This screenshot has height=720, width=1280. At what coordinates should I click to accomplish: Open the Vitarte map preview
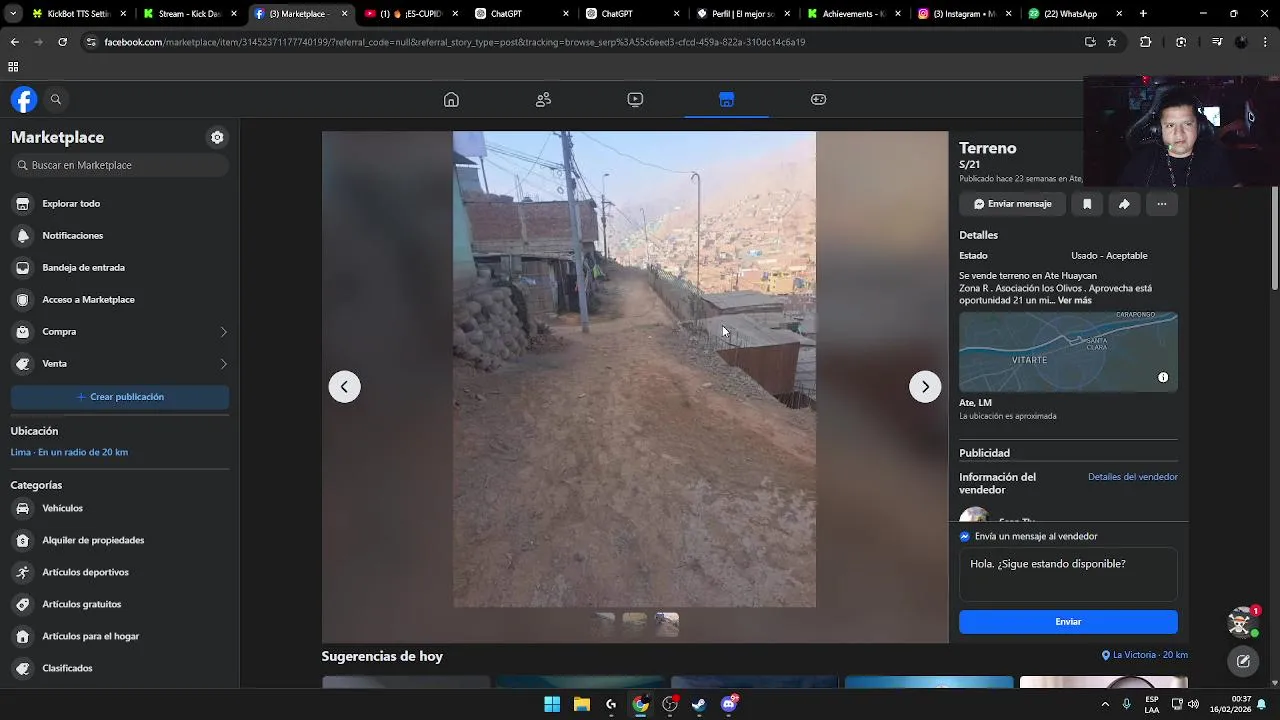coord(1068,352)
